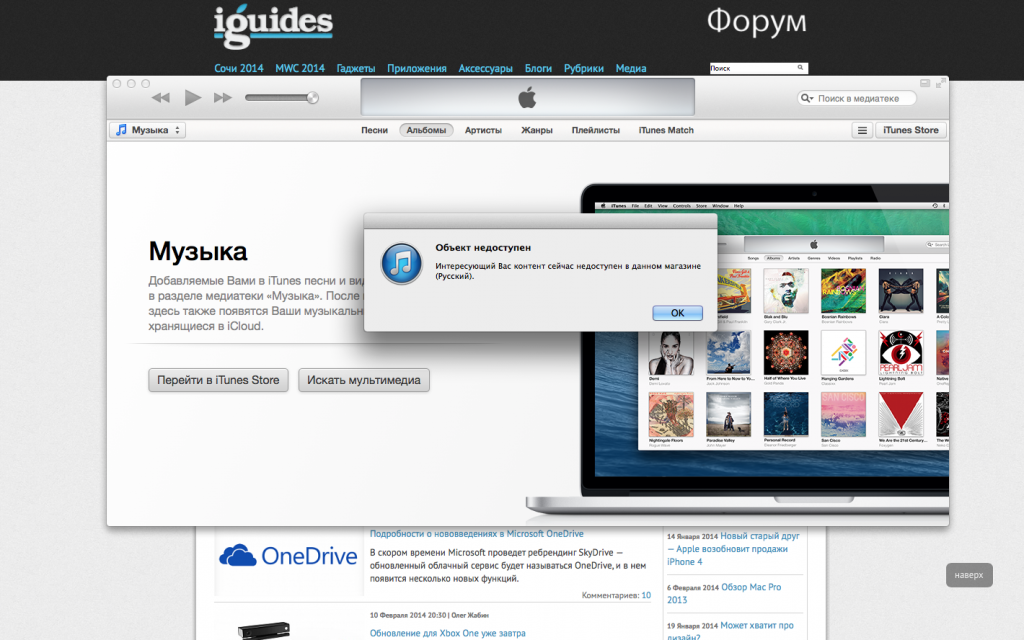This screenshot has height=640, width=1024.
Task: Click the music note icon beside Музыка
Action: tap(121, 130)
